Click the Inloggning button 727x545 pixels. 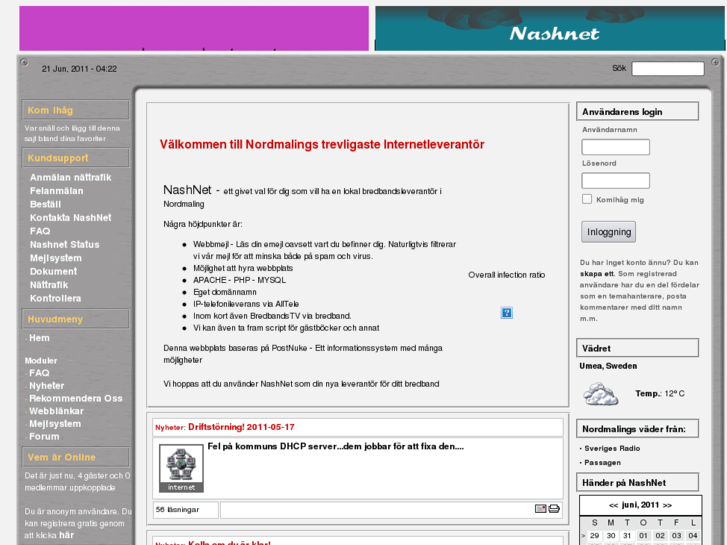coord(609,232)
